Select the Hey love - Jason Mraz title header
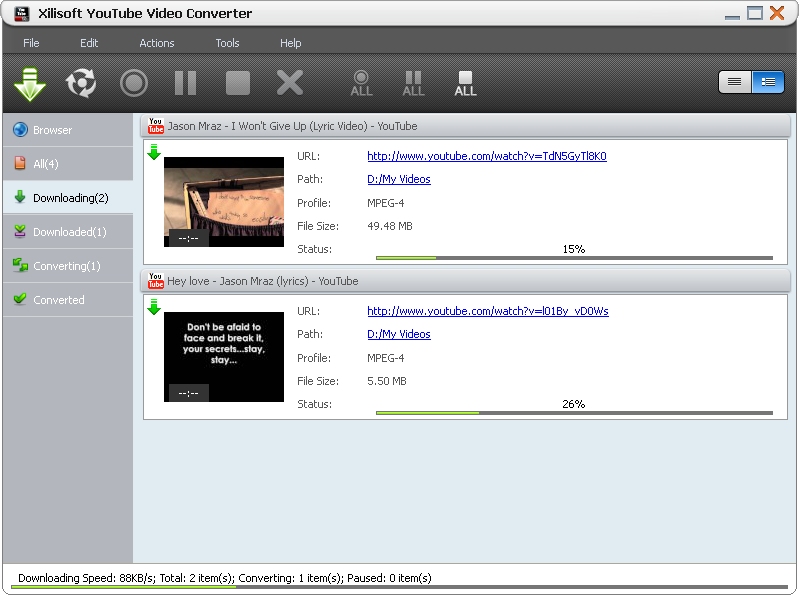Image resolution: width=799 pixels, height=595 pixels. 465,281
